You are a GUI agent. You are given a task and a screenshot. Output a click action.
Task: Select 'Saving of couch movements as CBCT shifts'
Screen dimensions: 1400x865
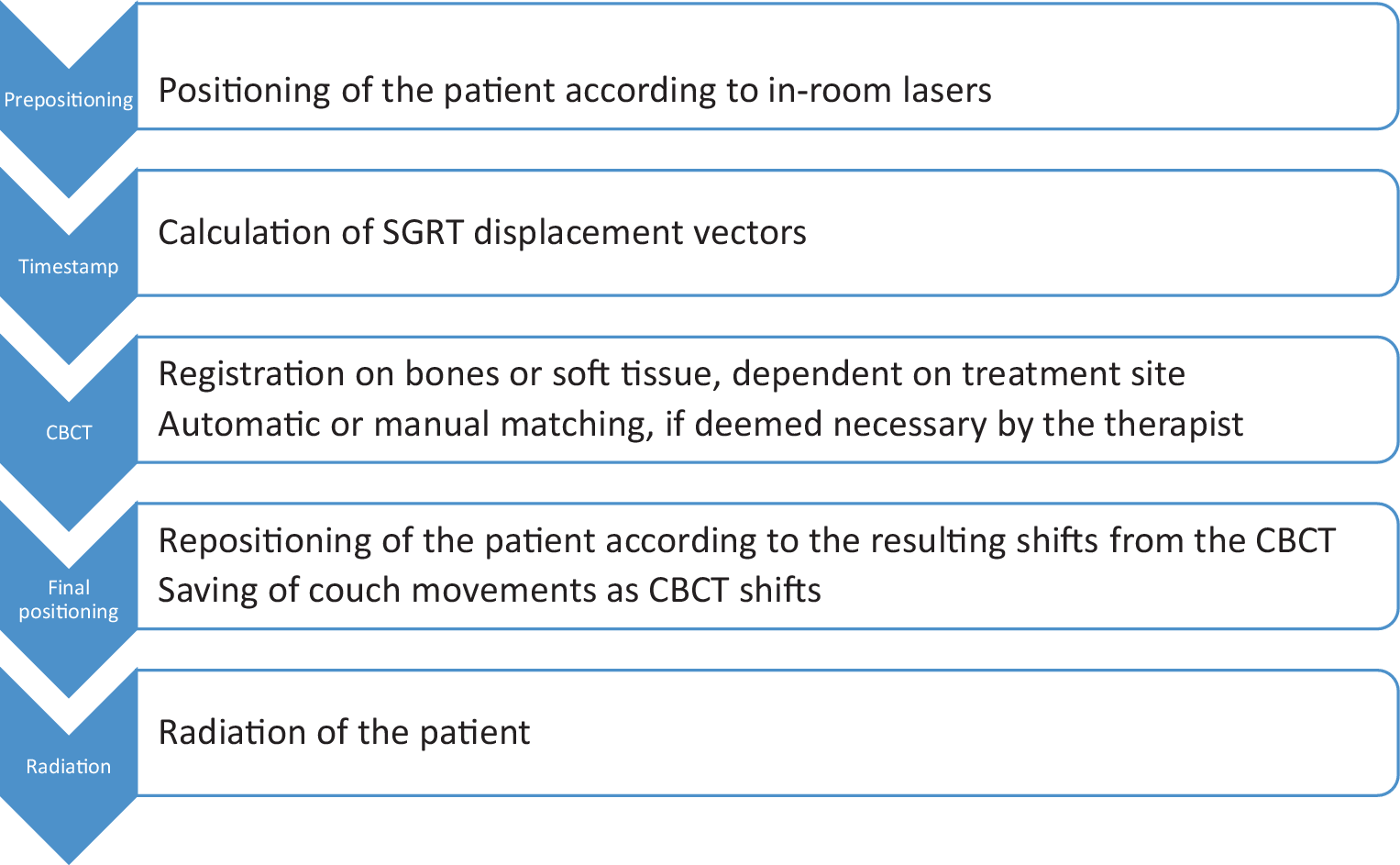[490, 591]
